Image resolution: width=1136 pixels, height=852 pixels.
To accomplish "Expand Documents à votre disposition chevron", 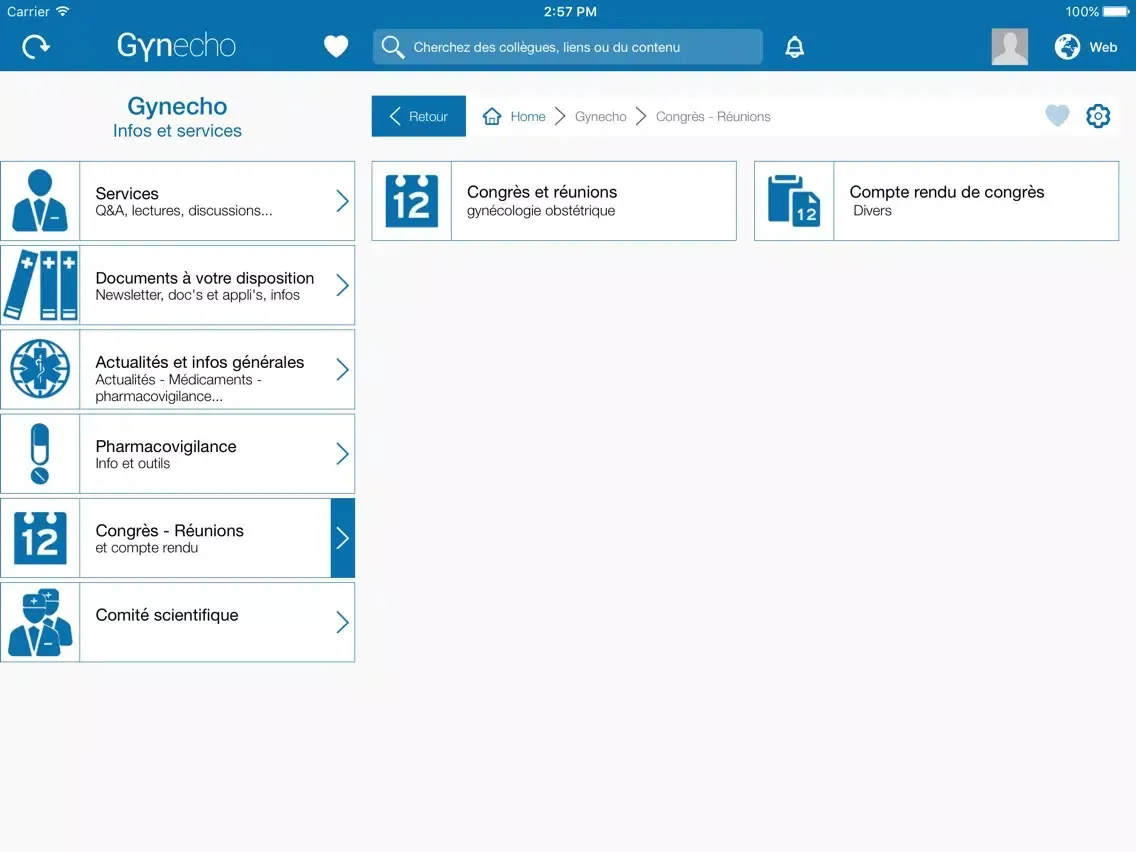I will [343, 285].
